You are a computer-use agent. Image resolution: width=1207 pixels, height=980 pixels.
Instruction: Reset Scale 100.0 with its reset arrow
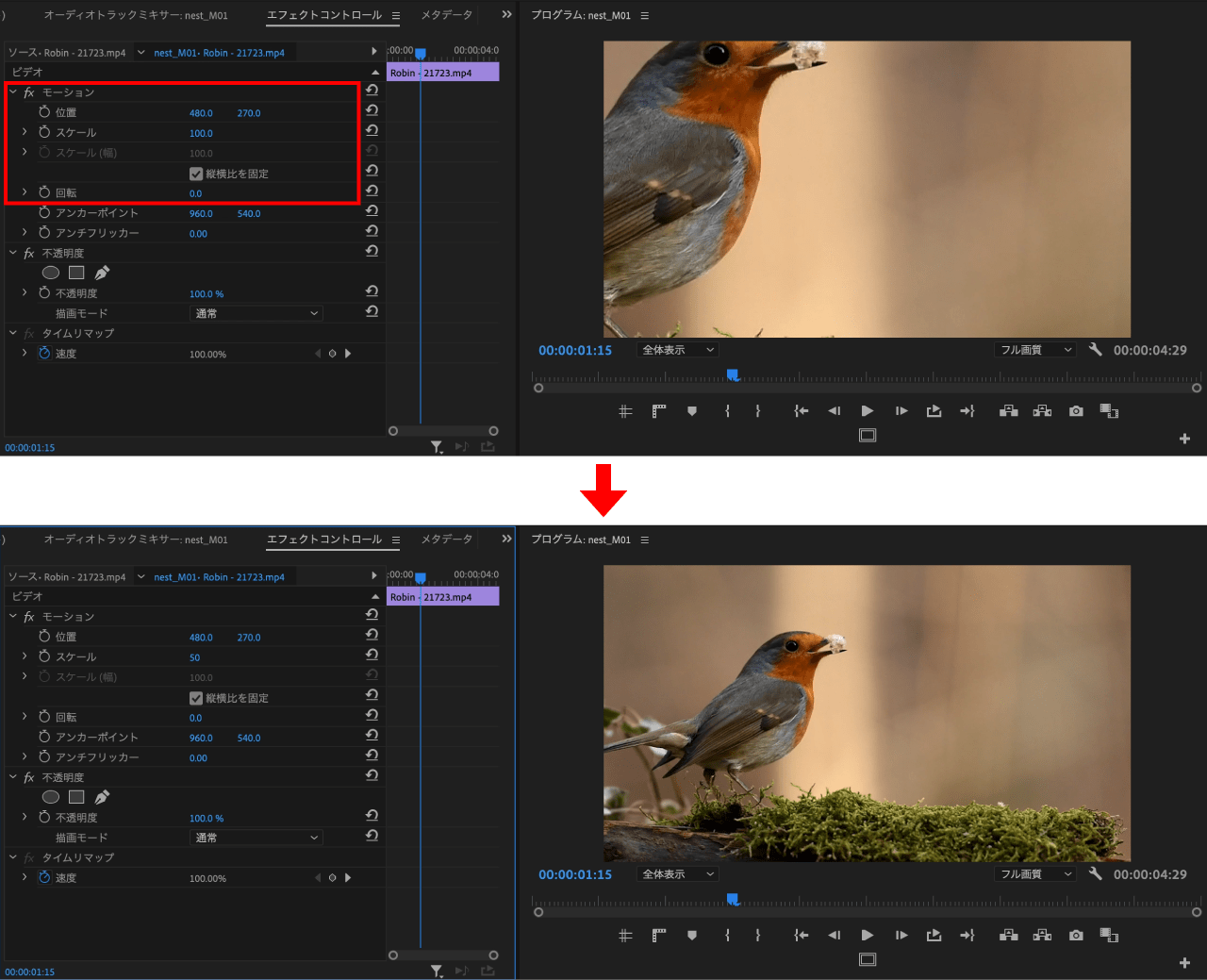(x=372, y=130)
